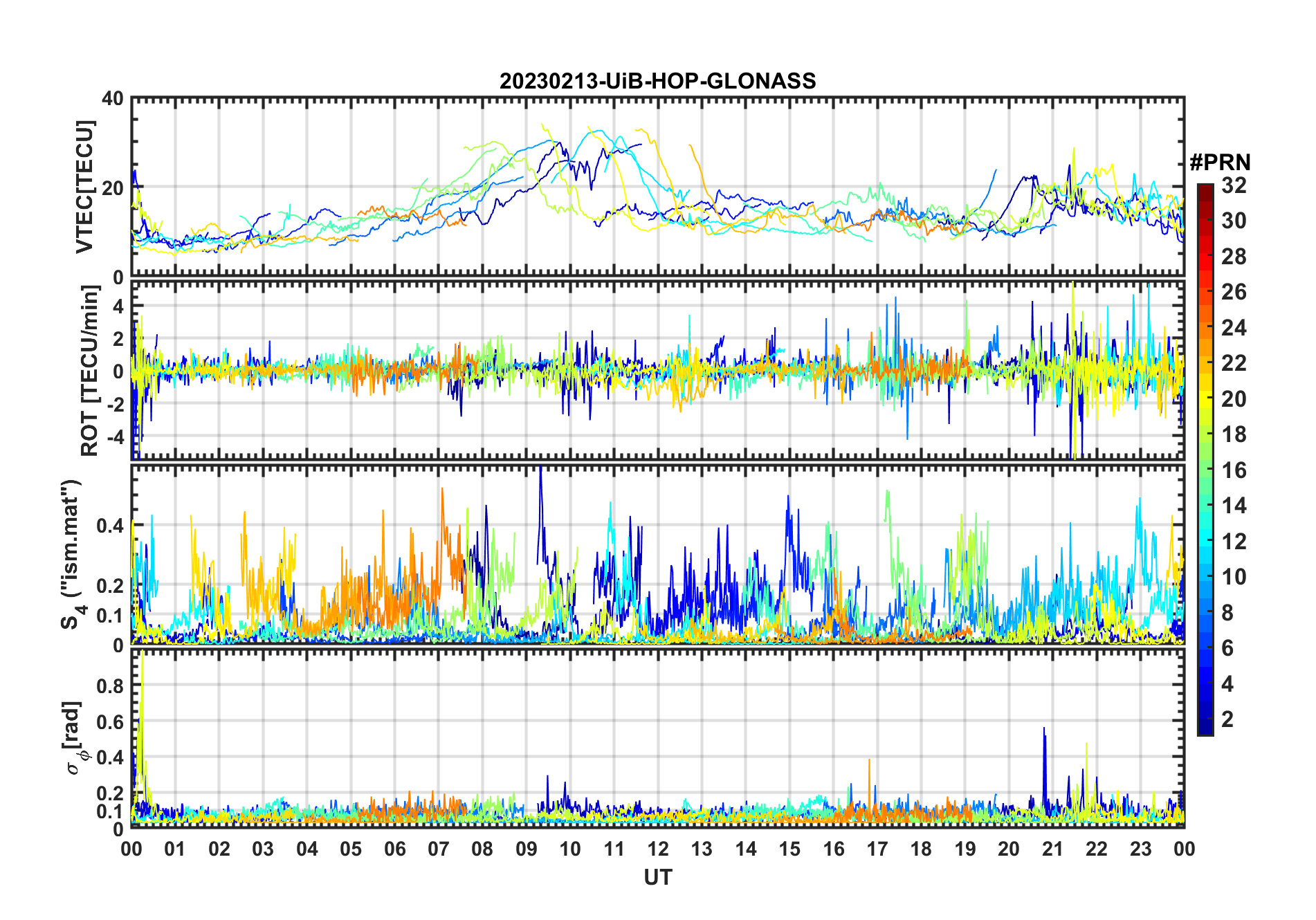
Task: Click x-axis hour label 01
Action: [175, 849]
